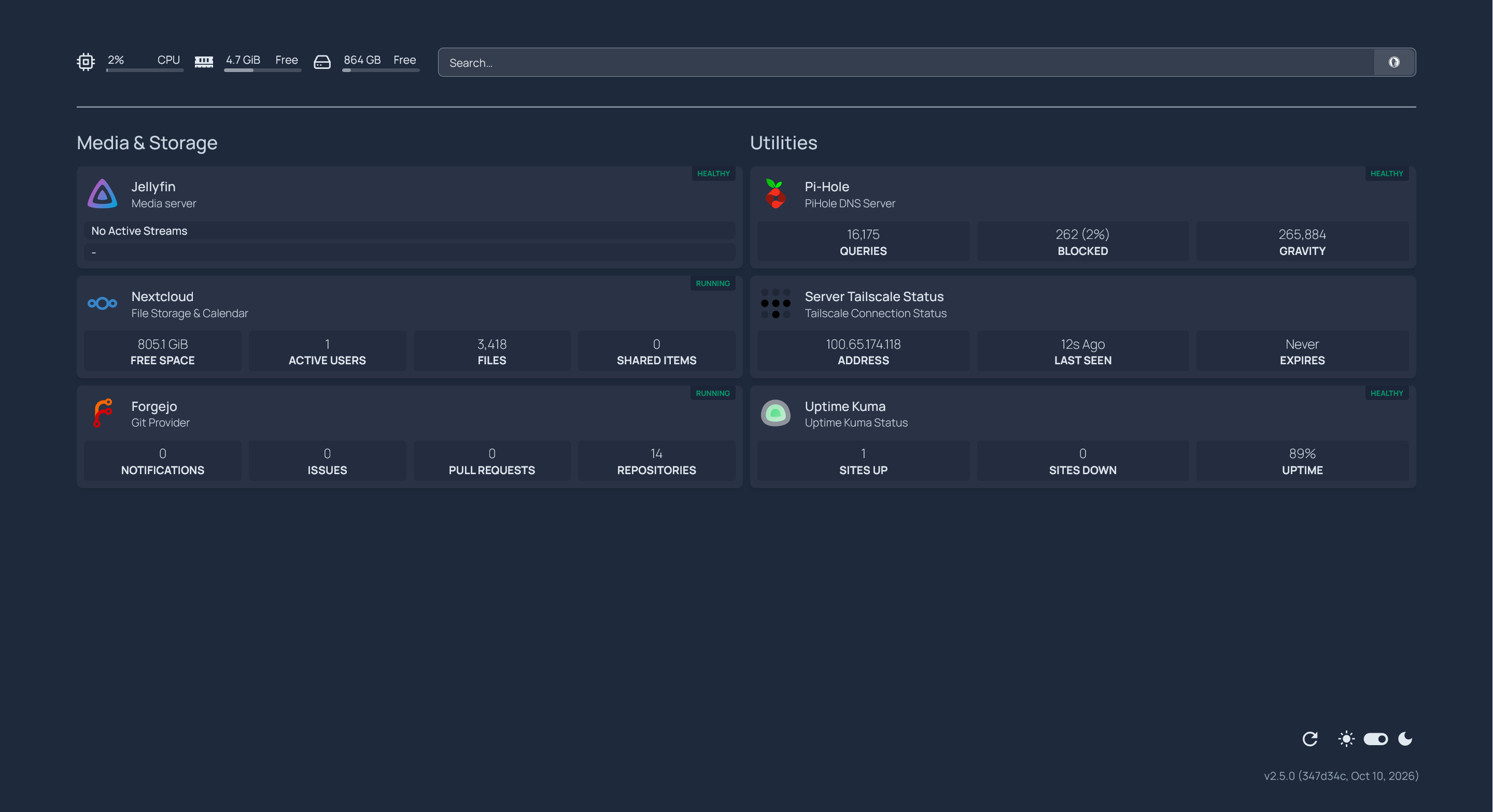Click 'Git Provider' description text
Viewport: 1493px width, 812px height.
pos(161,423)
